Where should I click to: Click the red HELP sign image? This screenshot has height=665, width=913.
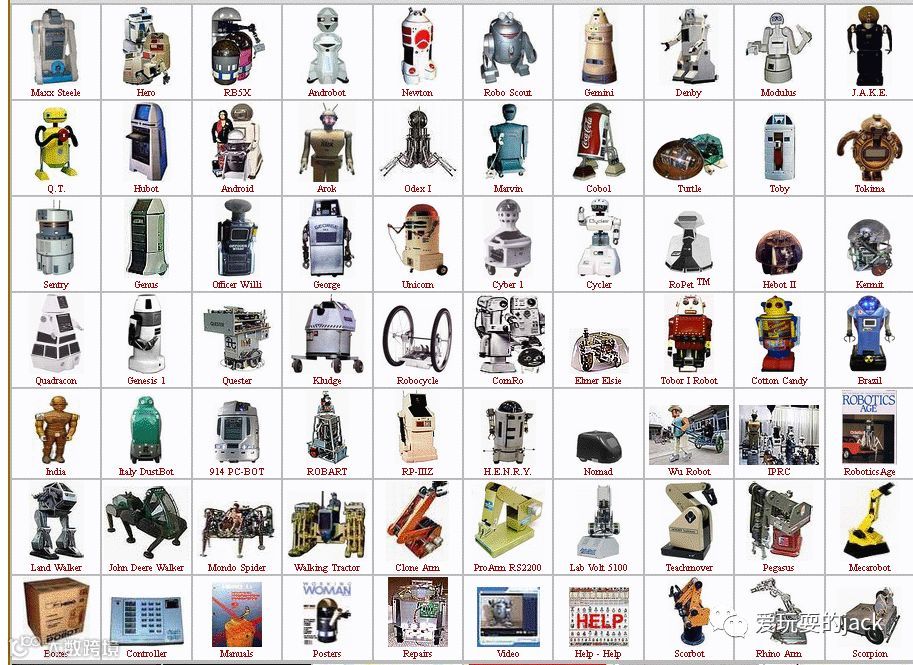coord(599,617)
